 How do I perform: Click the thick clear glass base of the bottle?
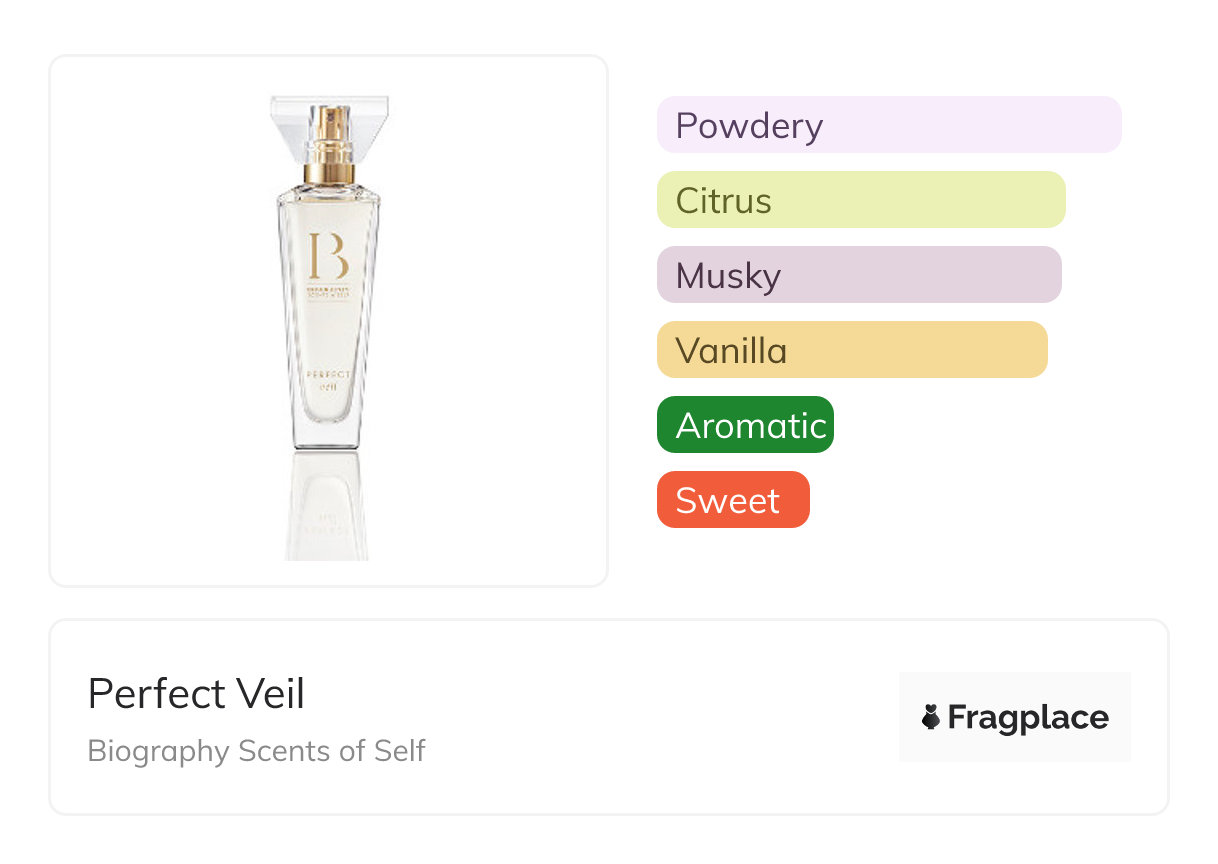[328, 435]
